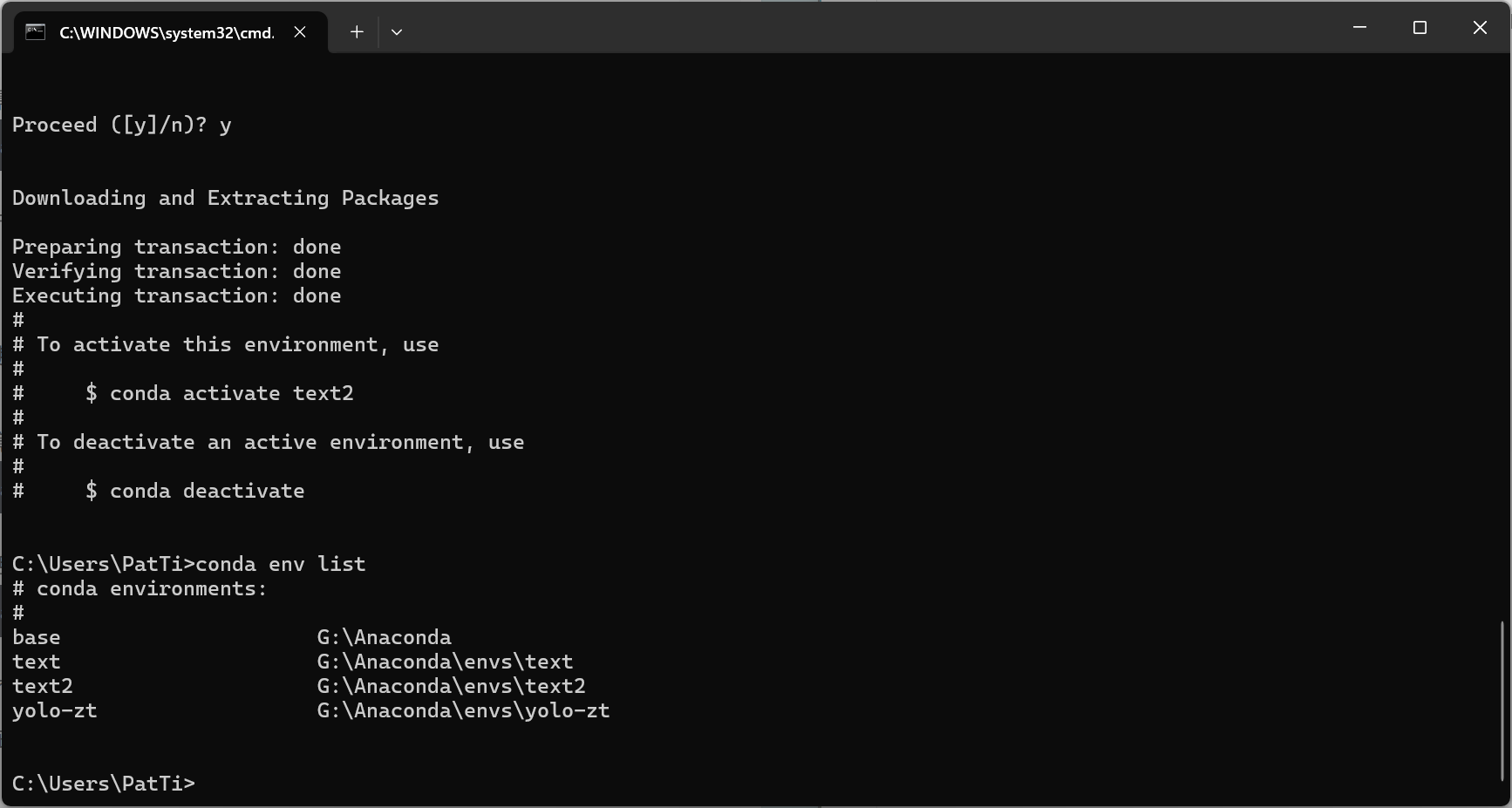Viewport: 1512px width, 808px height.
Task: Click the 'Proceed ([y]/n)? y' line
Action: (x=121, y=125)
